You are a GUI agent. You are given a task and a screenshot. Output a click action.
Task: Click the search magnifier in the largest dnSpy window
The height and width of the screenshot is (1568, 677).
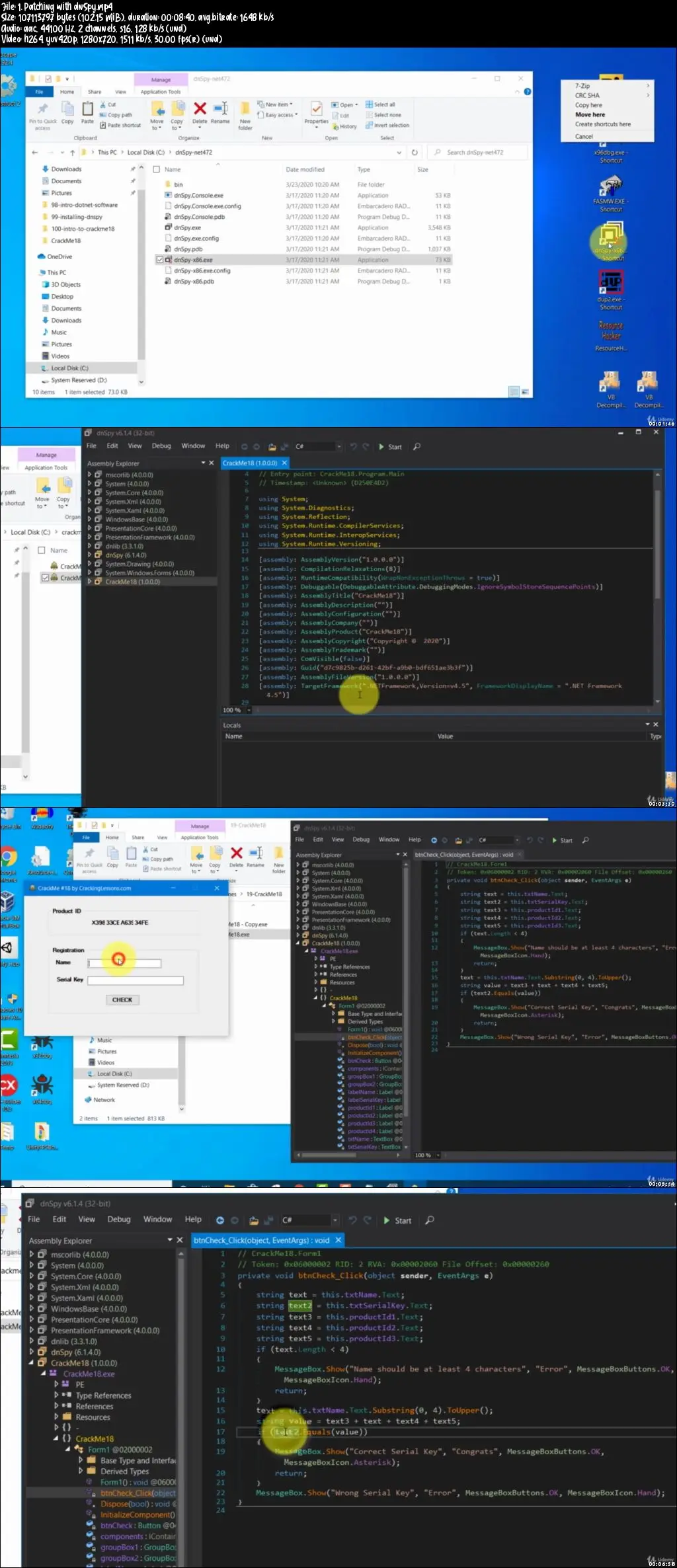tap(430, 1220)
